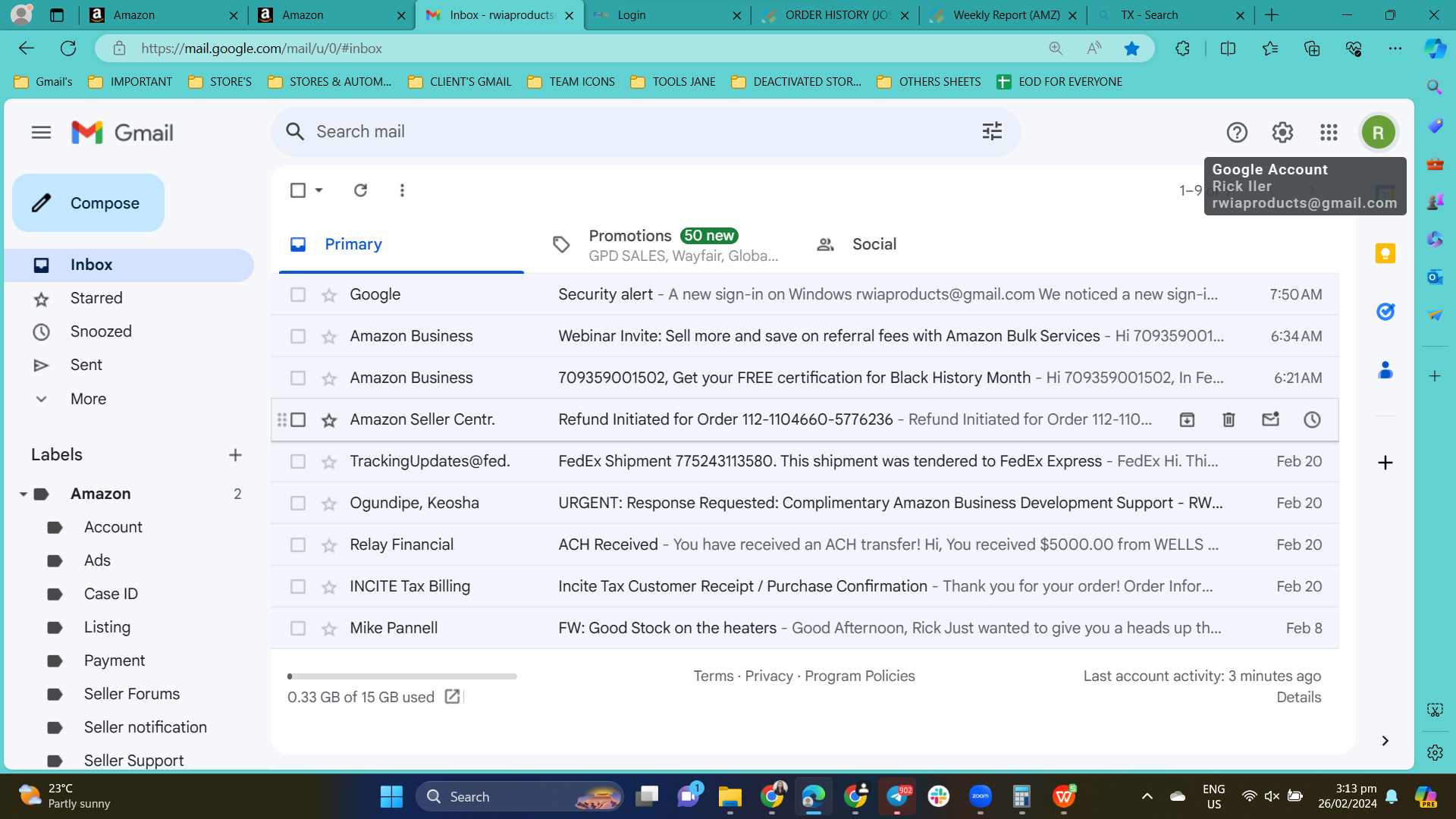The height and width of the screenshot is (819, 1456).
Task: Tick the checkbox for Black History Month email
Action: (x=298, y=378)
